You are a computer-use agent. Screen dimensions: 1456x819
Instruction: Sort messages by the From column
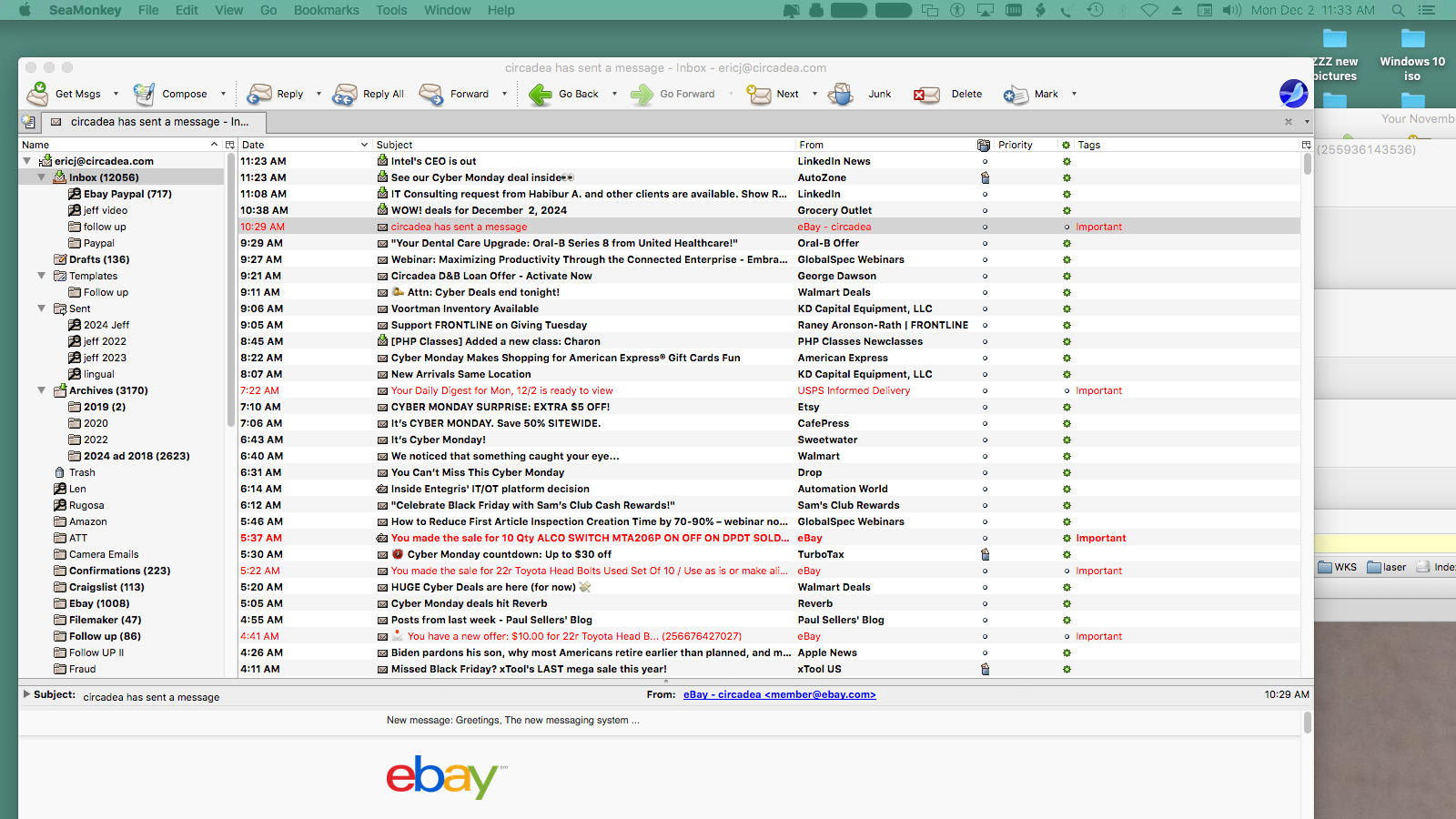click(883, 145)
